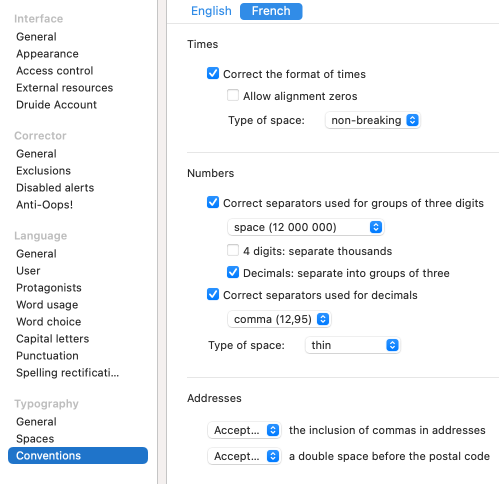Toggle Correct separators for groups of three digits
The height and width of the screenshot is (484, 499).
(x=213, y=202)
